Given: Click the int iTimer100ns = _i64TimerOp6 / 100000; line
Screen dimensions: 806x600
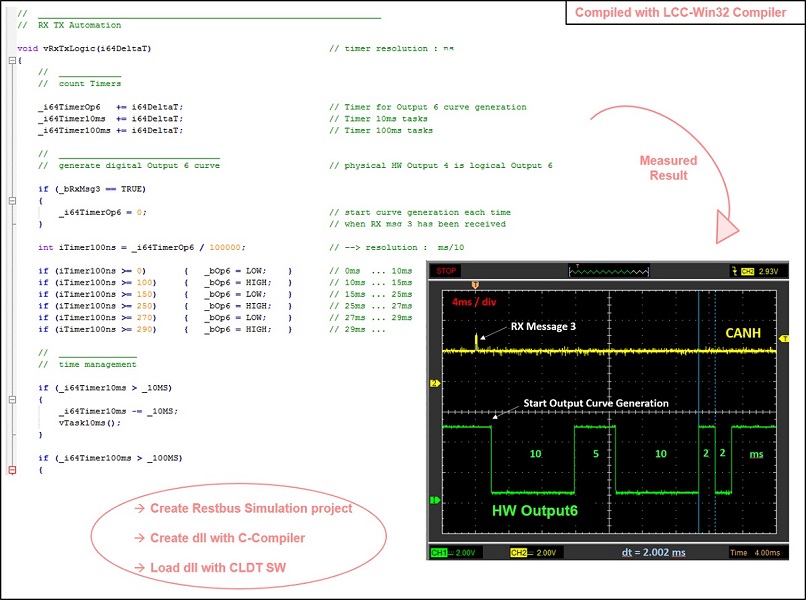Looking at the screenshot, I should 142,247.
